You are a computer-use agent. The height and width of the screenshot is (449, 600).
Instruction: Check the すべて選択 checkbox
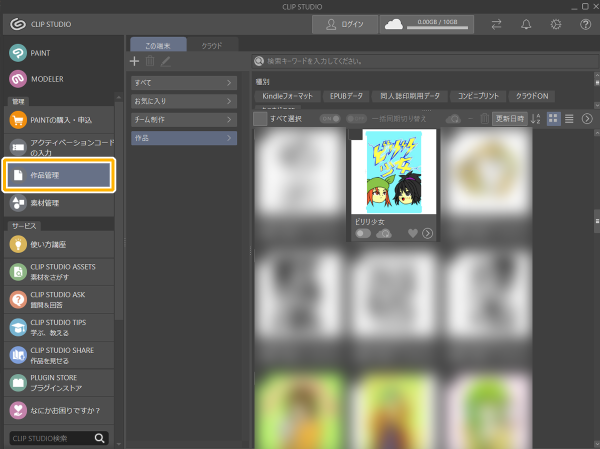click(260, 119)
